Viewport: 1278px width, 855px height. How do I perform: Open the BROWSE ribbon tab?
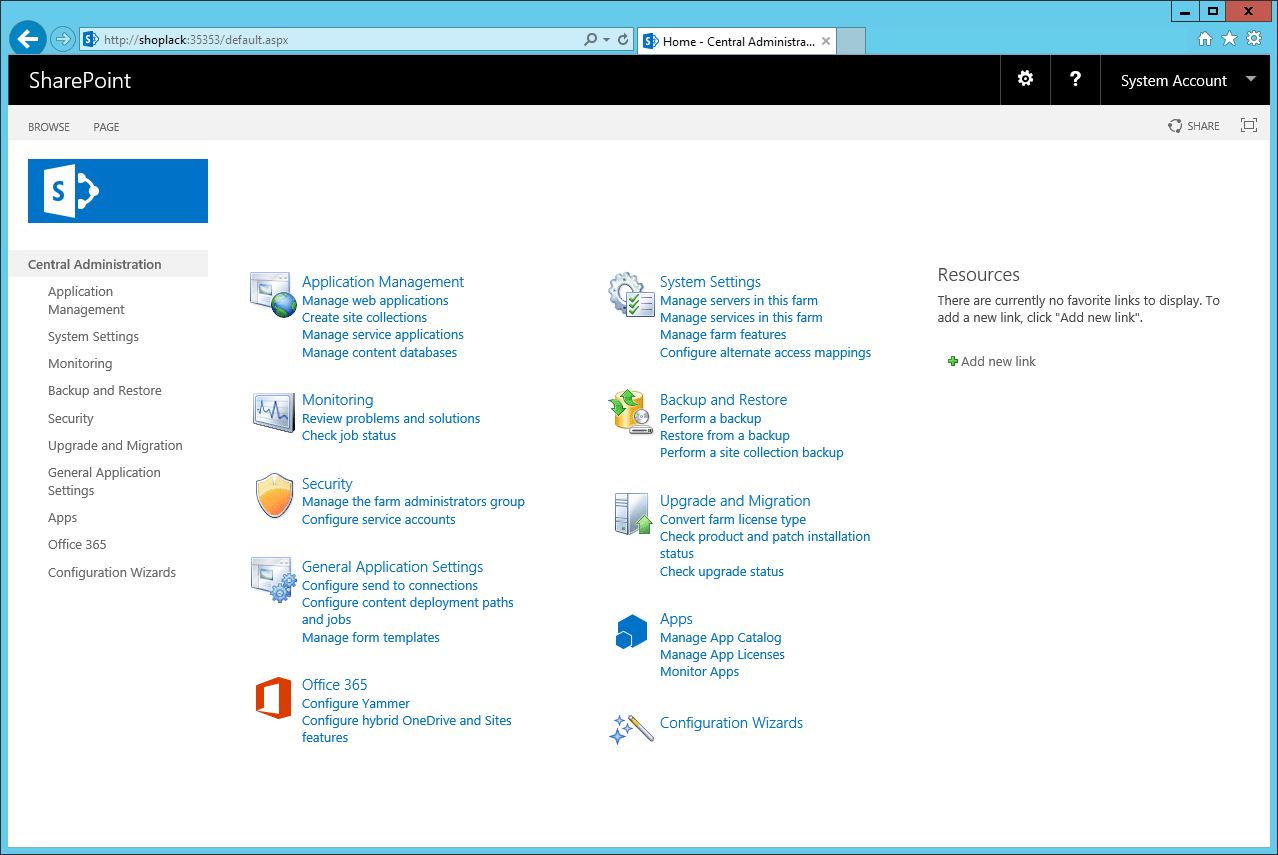49,127
